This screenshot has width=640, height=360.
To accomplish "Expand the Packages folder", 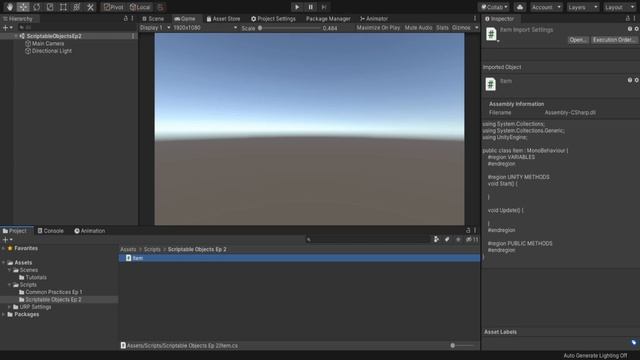I will 4,314.
